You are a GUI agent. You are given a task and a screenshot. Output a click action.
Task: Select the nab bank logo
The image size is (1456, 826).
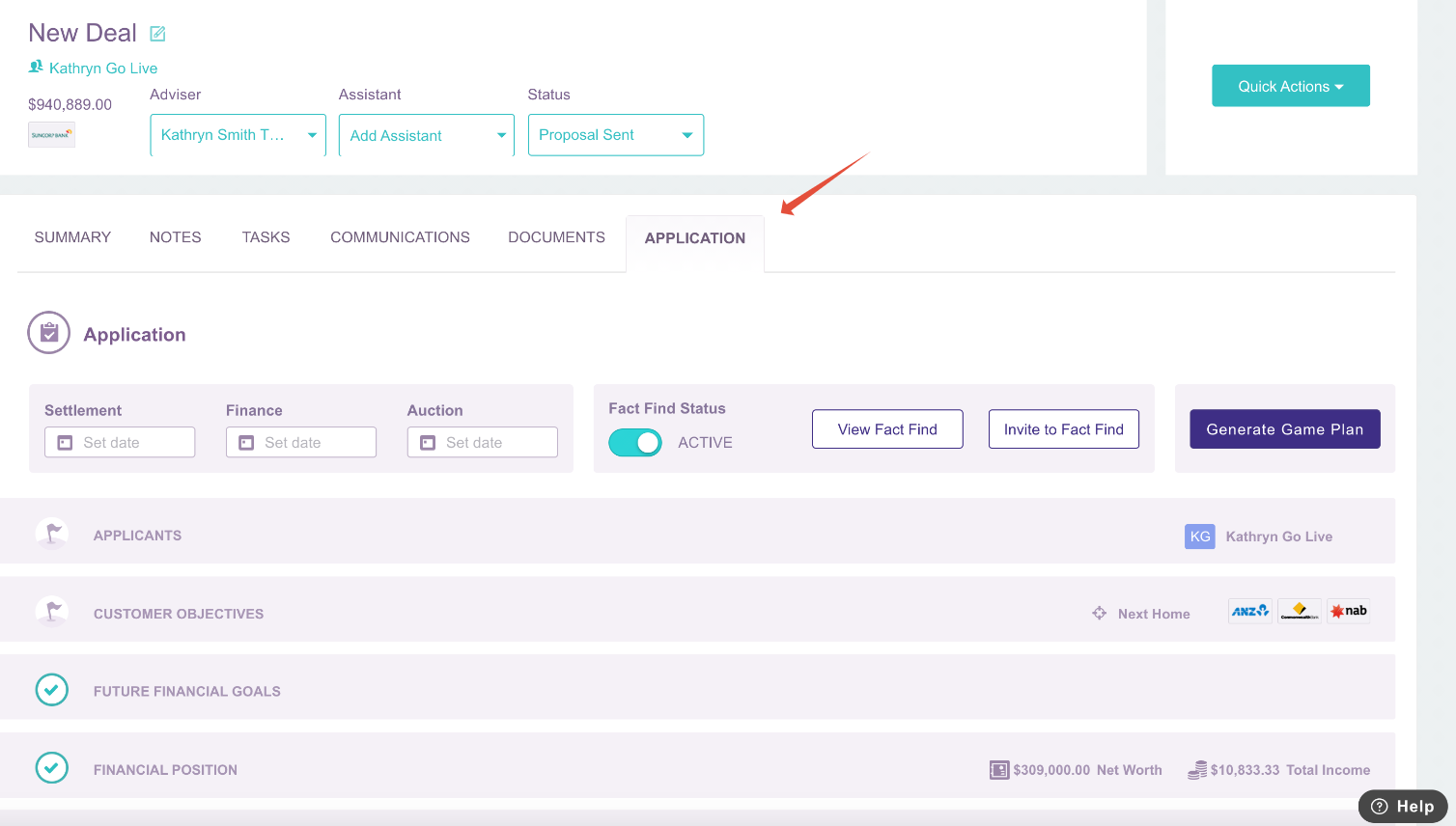(1348, 610)
